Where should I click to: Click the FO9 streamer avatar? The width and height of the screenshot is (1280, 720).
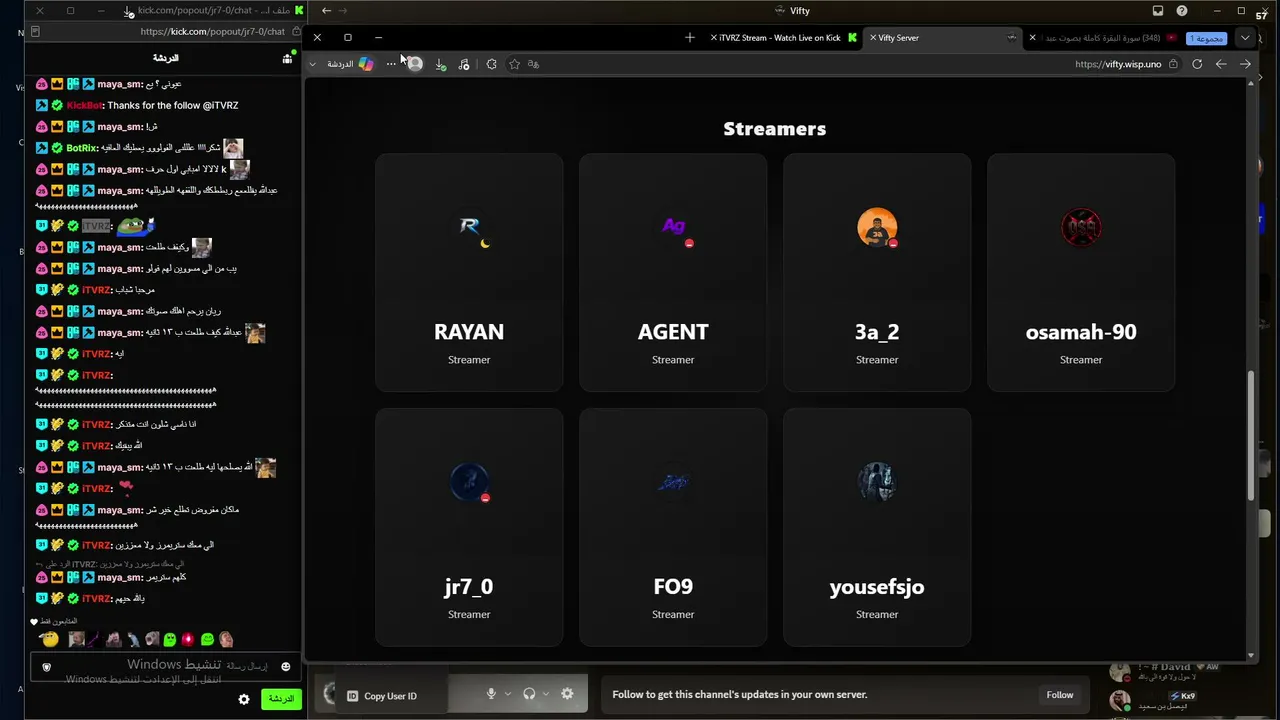(673, 482)
